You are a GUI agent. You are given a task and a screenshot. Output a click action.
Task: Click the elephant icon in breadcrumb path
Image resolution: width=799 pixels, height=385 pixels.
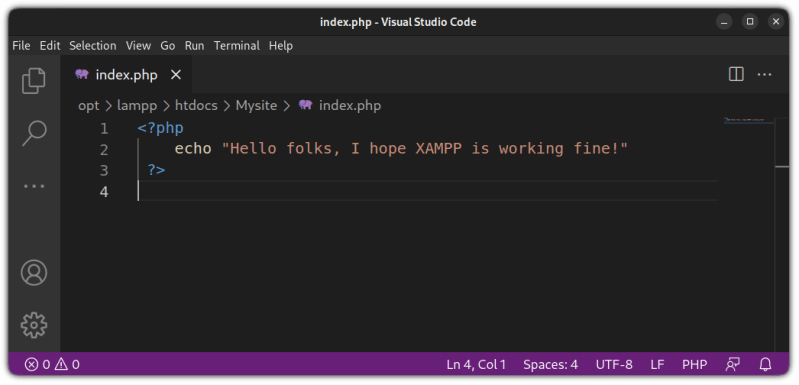305,105
